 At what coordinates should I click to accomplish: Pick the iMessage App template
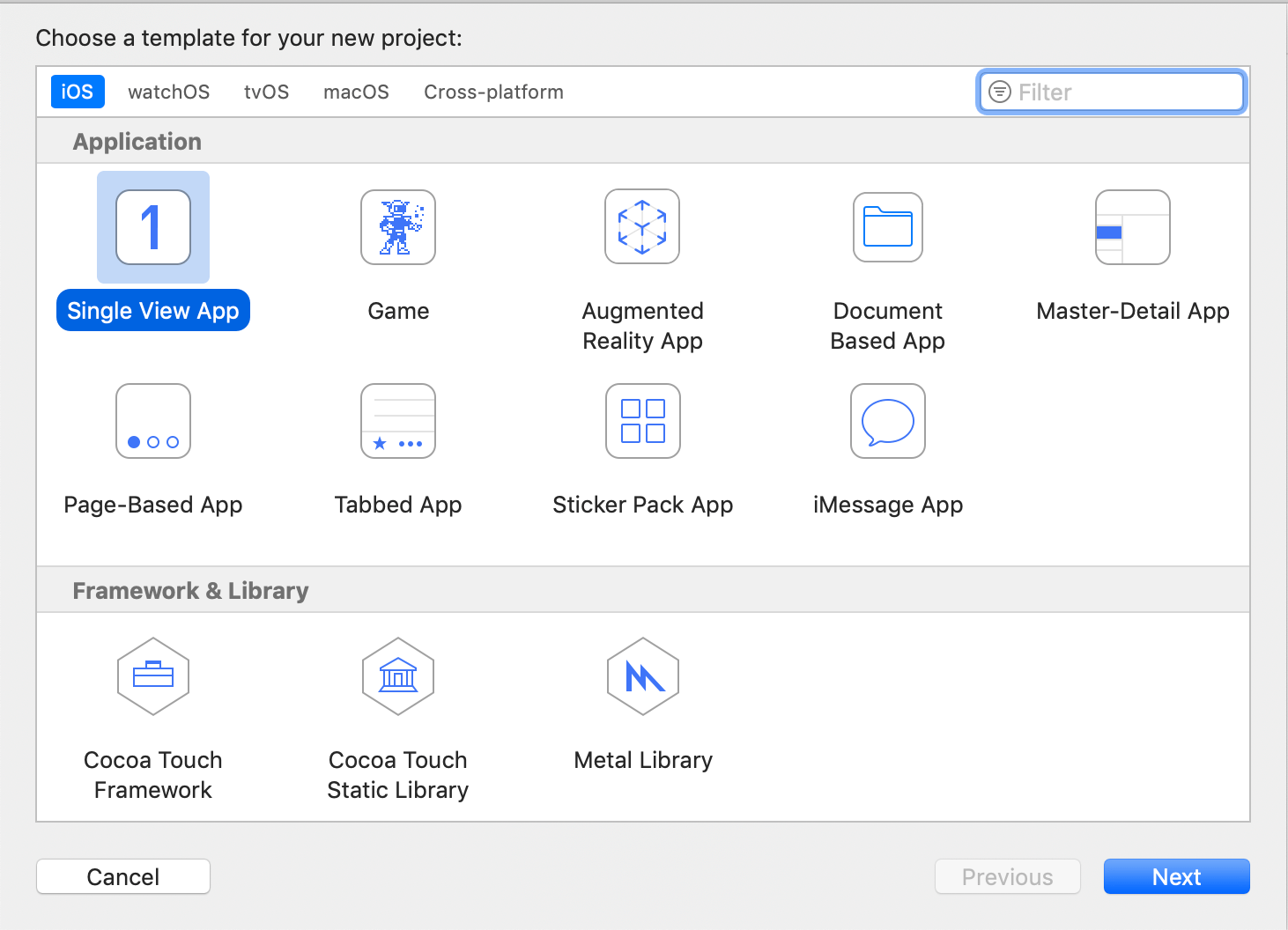coord(887,421)
